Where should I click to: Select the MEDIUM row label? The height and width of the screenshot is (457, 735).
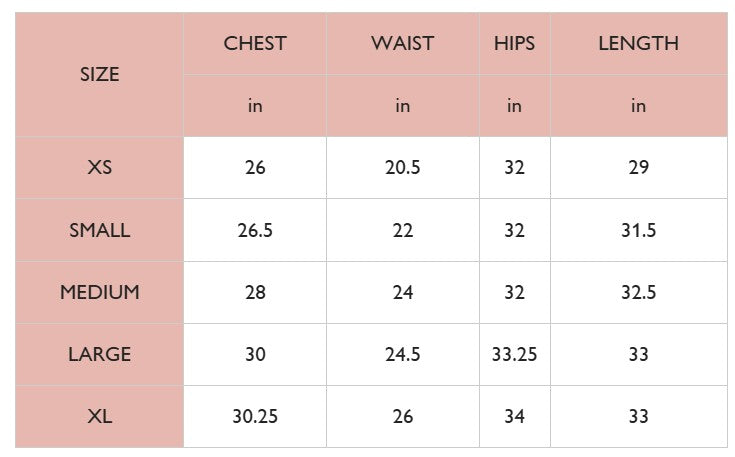click(x=99, y=292)
